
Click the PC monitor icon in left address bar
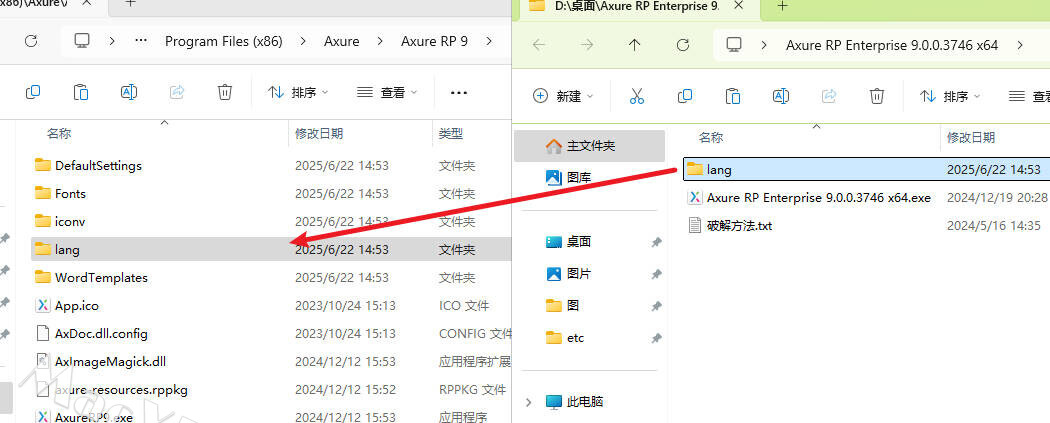[x=82, y=41]
